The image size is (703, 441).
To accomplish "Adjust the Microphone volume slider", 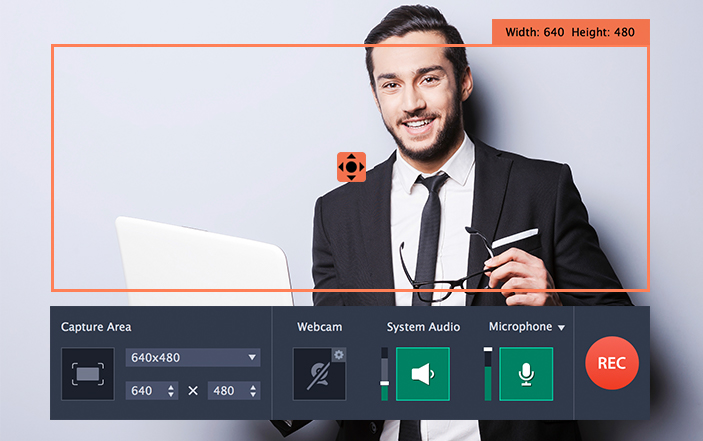I will [488, 374].
